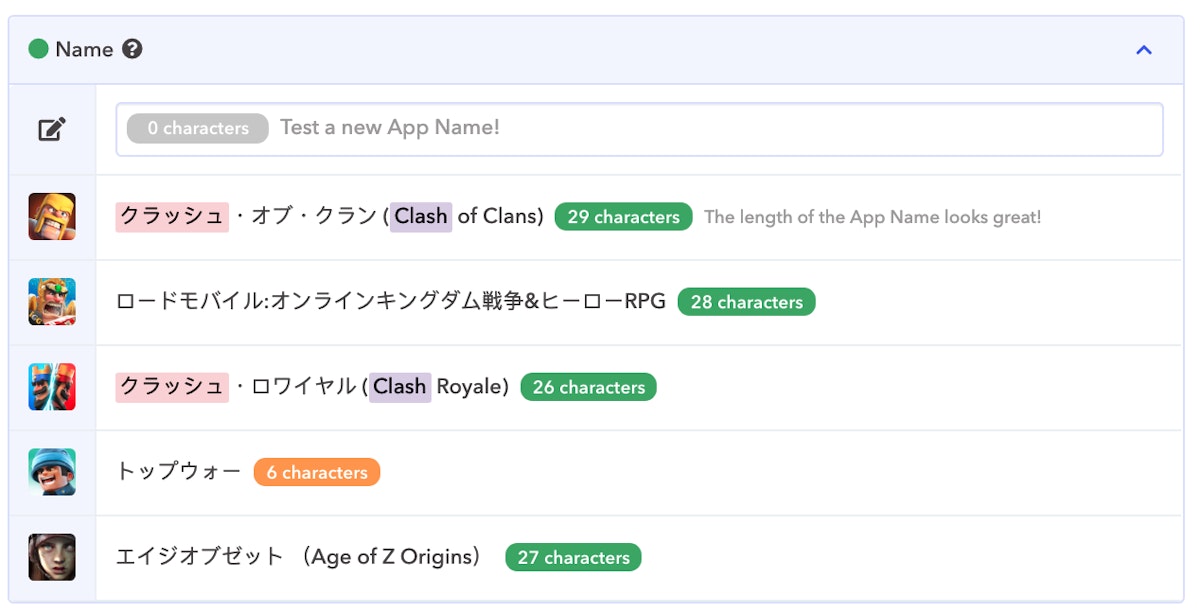Collapse the Name section with chevron

click(x=1144, y=50)
